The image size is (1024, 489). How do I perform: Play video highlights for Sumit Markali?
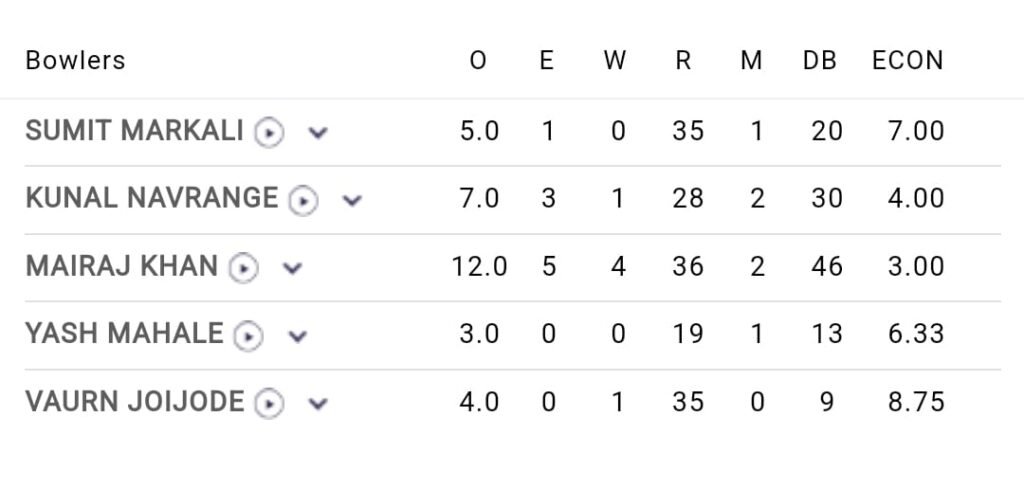point(269,132)
